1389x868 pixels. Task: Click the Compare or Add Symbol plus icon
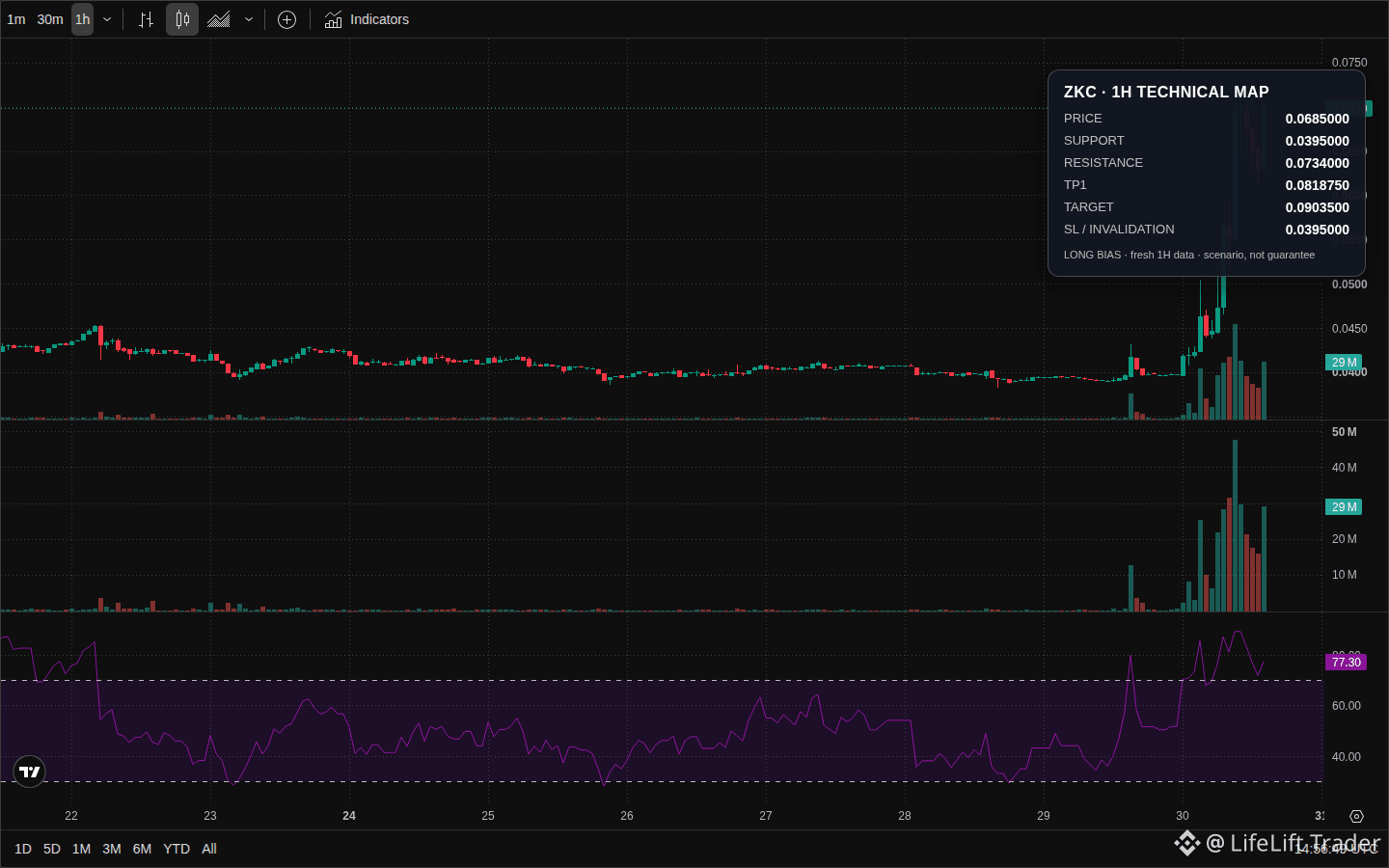(286, 19)
